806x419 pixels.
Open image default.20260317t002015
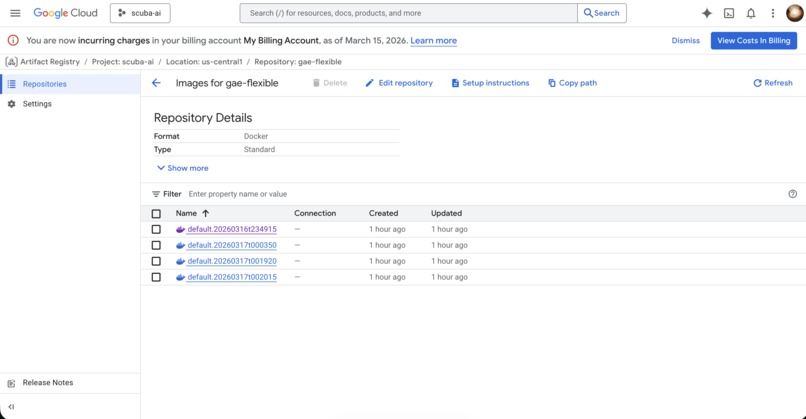point(232,277)
